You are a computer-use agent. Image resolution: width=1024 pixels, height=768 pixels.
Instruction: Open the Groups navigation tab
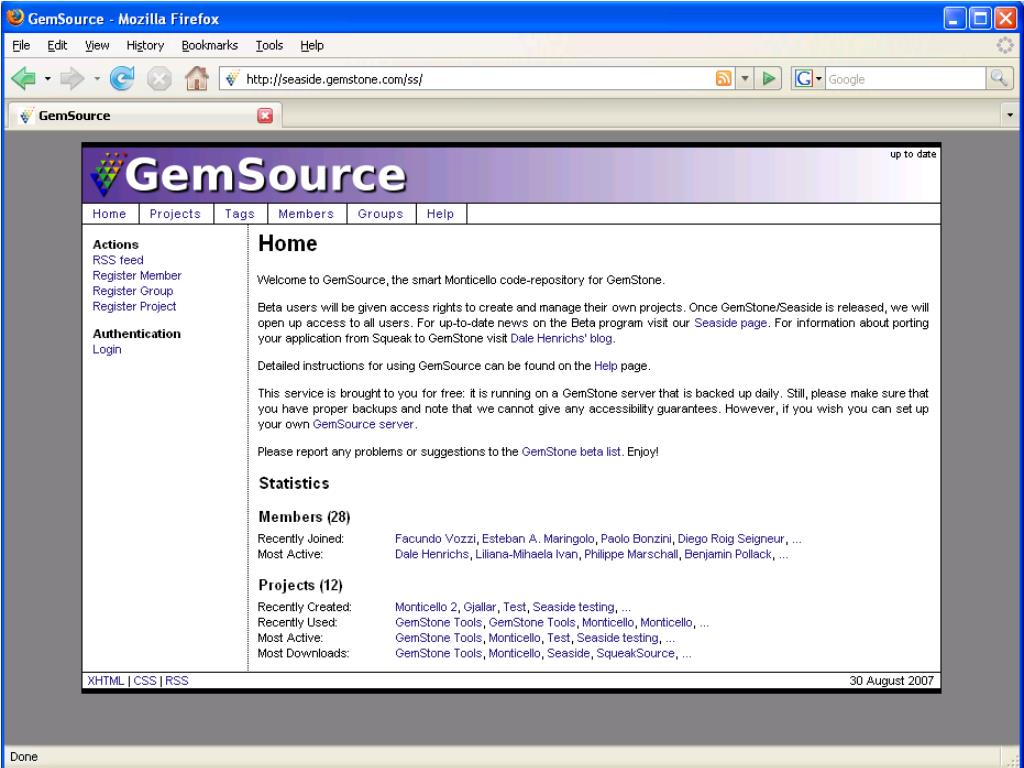[x=380, y=214]
